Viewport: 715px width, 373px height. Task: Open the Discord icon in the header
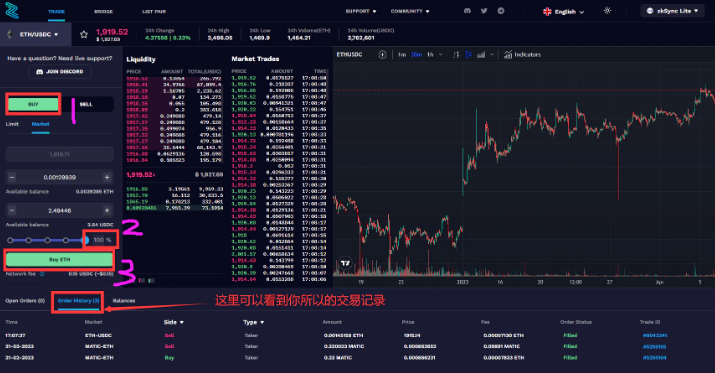coord(467,10)
